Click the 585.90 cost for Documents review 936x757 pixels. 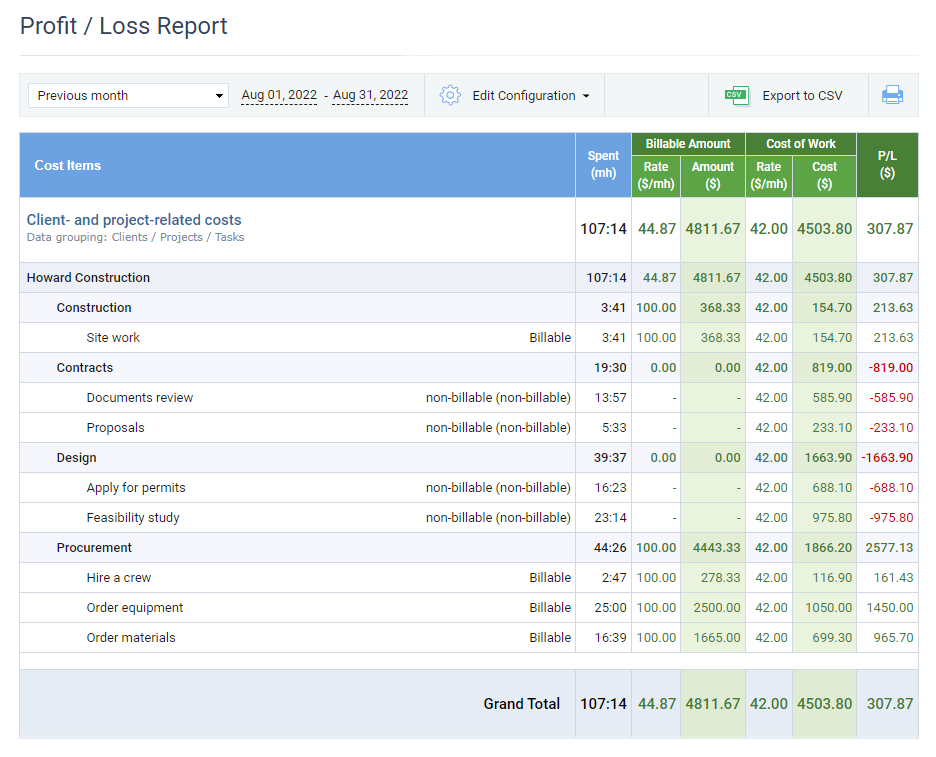(832, 398)
